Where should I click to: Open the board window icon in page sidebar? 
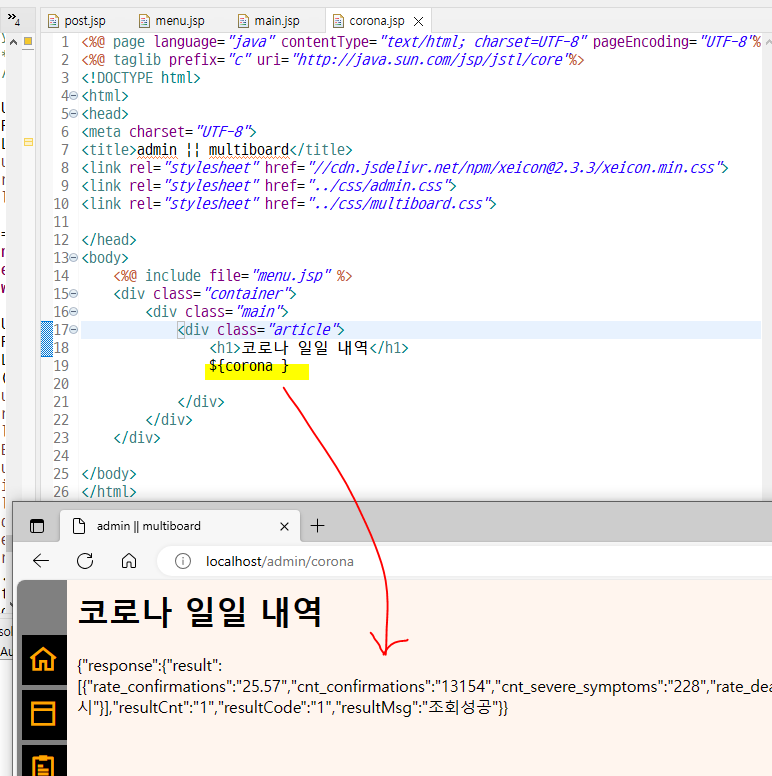point(44,714)
